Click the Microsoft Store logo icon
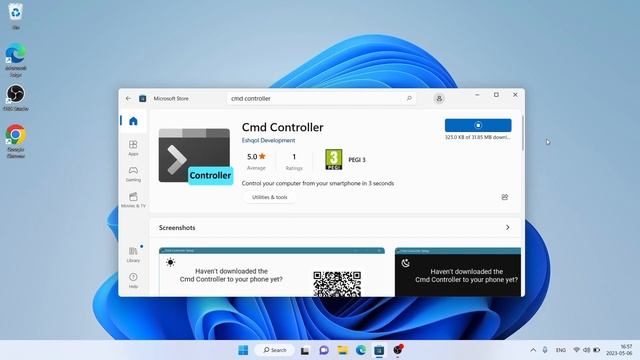640x360 pixels. [142, 98]
